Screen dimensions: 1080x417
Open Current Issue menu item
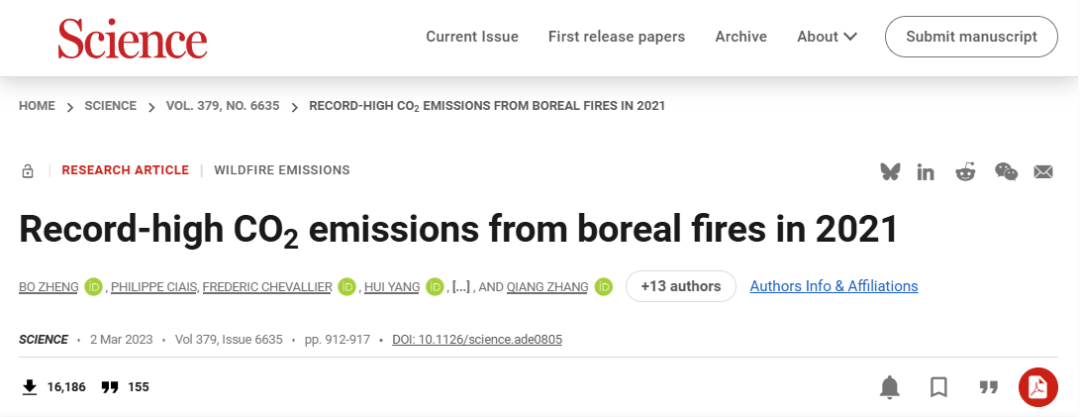472,37
